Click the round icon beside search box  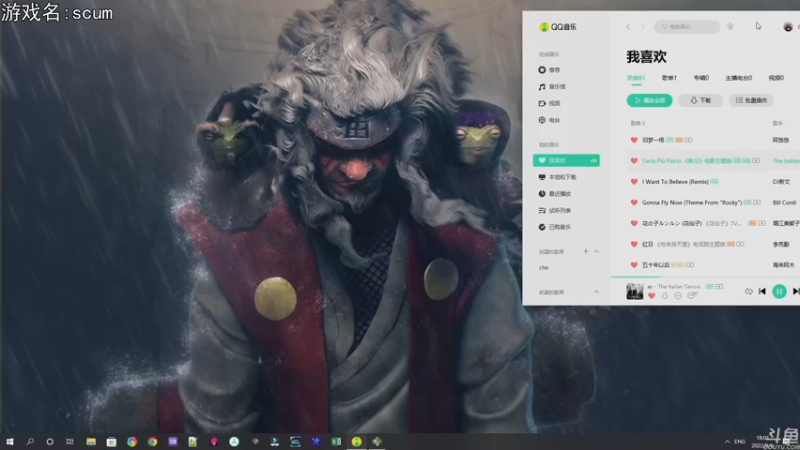tap(730, 27)
